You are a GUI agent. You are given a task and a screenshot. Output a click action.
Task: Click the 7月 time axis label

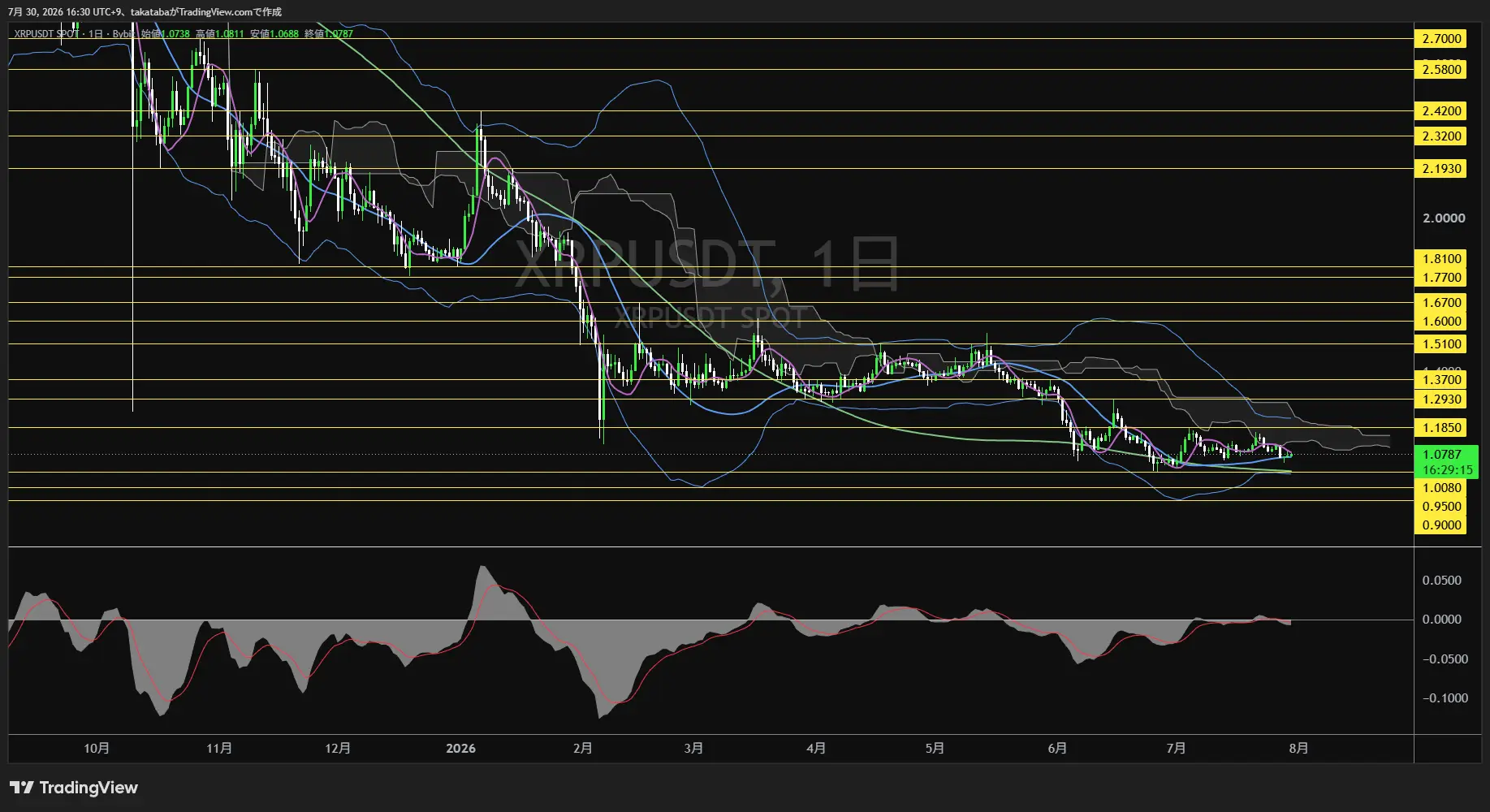click(1176, 748)
